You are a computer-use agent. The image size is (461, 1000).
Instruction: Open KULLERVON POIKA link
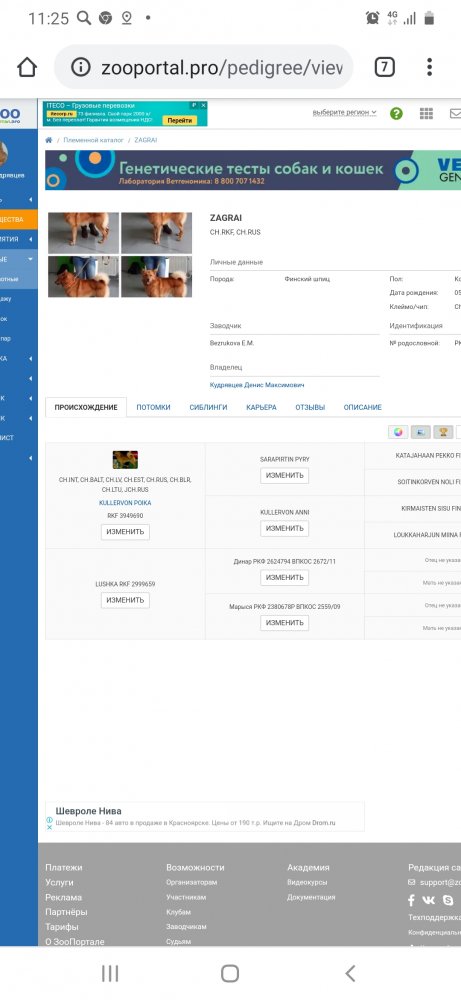pyautogui.click(x=125, y=503)
